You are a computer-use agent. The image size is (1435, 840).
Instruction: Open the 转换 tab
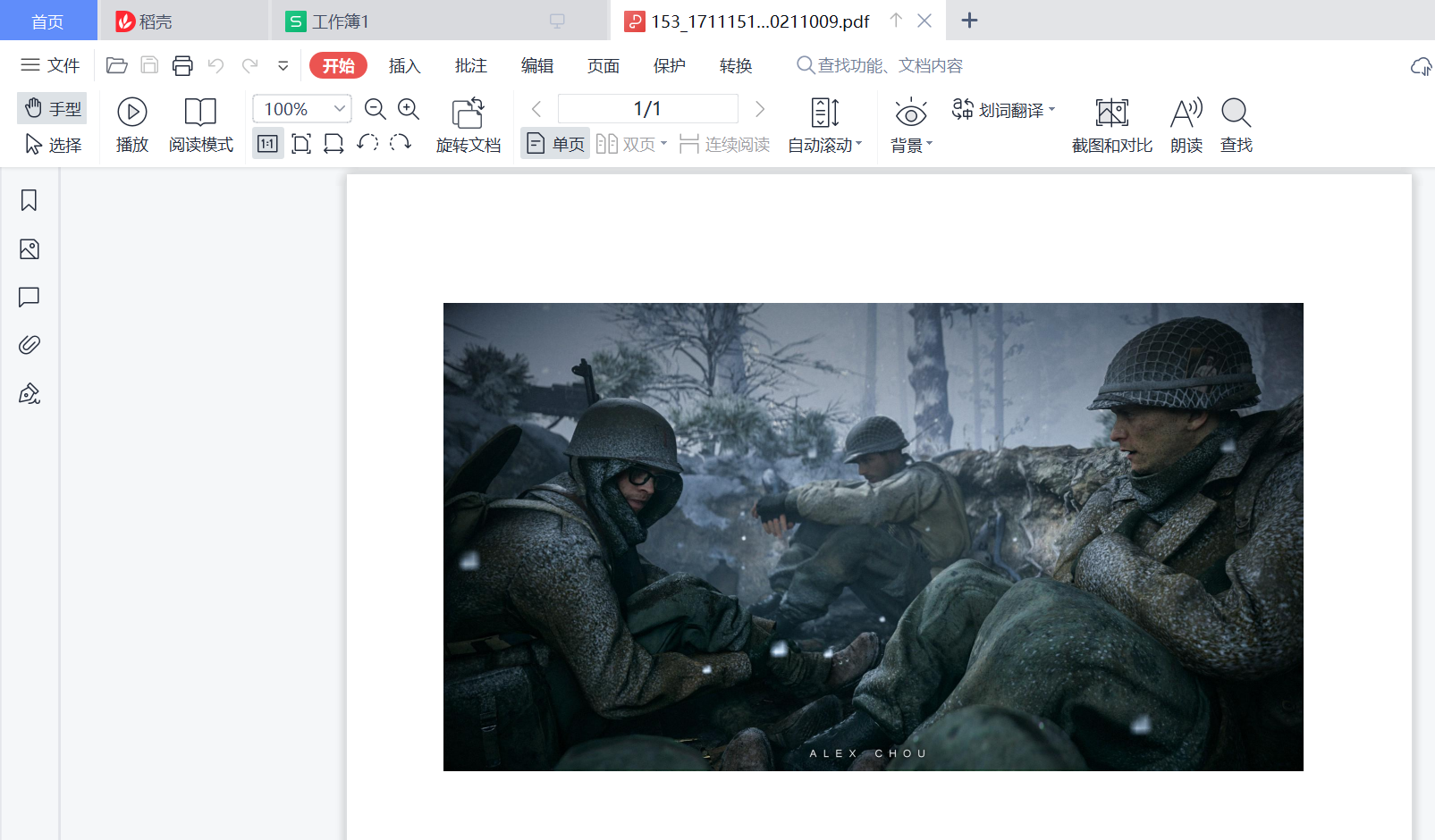[x=735, y=65]
